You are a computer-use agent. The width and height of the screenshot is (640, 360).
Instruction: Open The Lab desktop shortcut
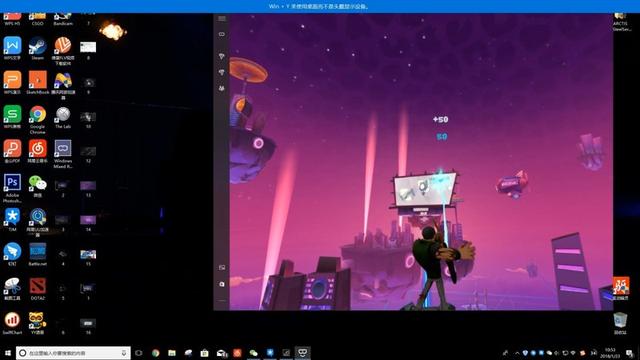point(63,118)
